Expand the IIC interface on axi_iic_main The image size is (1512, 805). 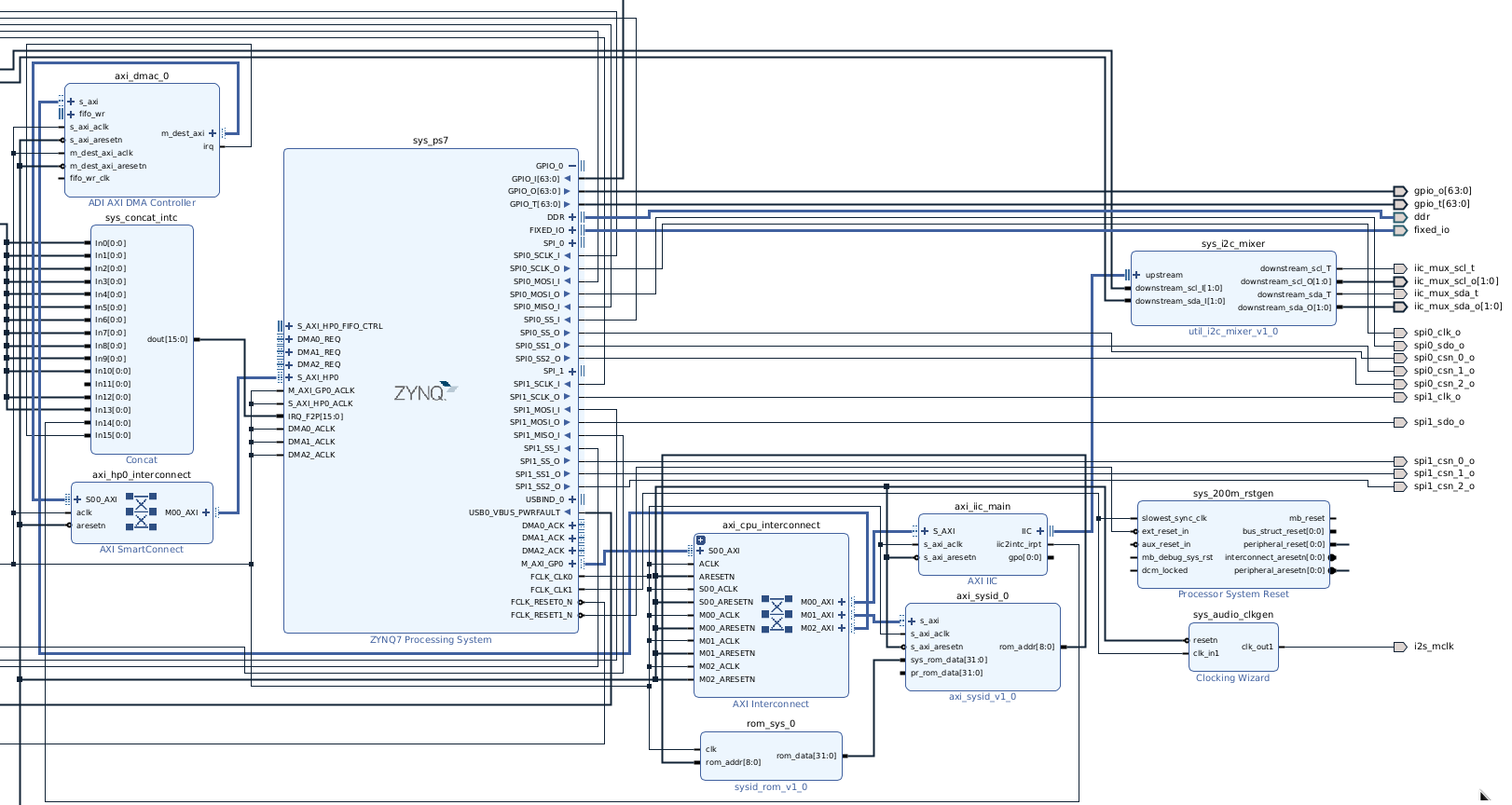tap(1040, 531)
